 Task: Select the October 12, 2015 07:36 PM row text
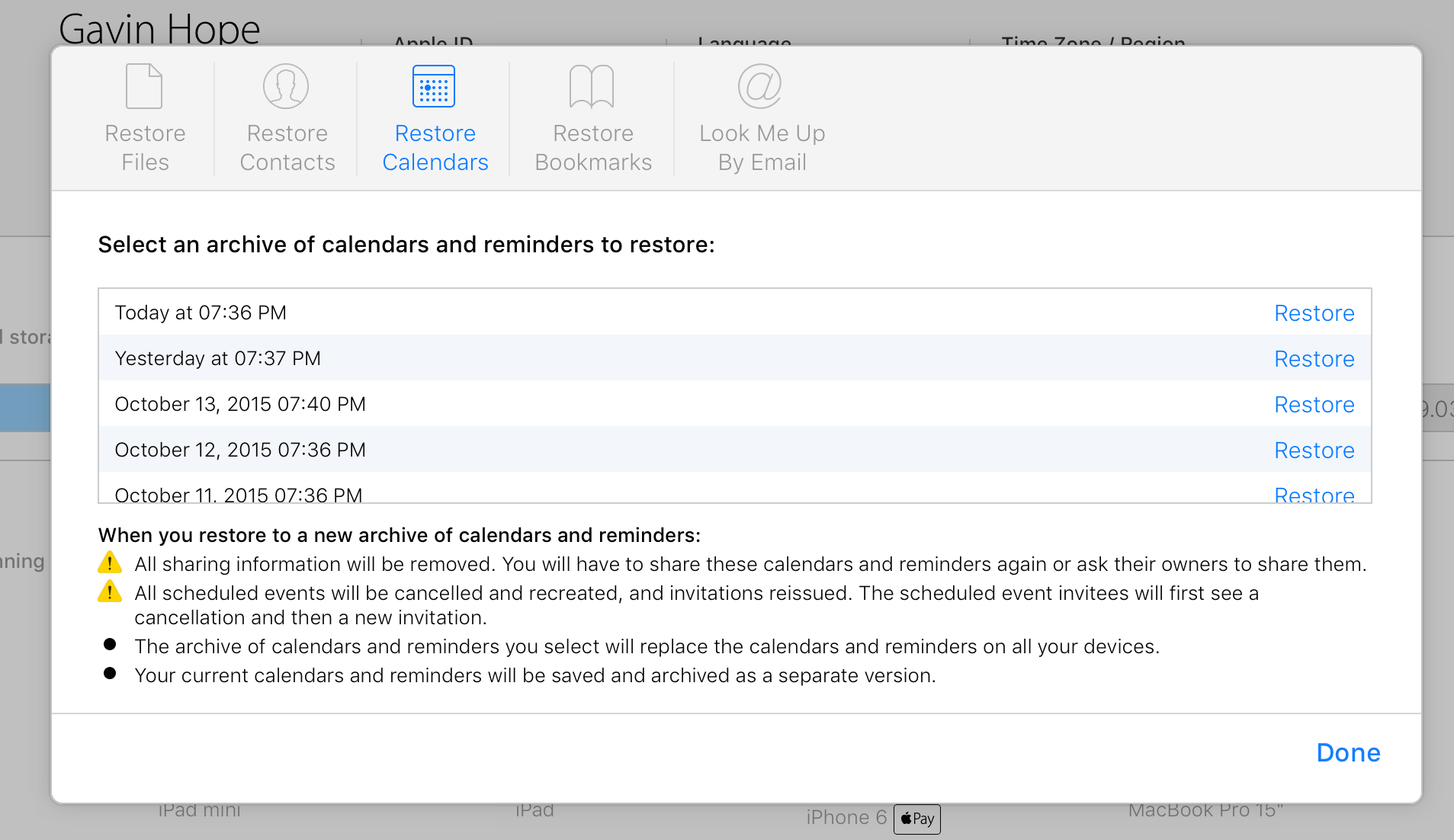[240, 450]
